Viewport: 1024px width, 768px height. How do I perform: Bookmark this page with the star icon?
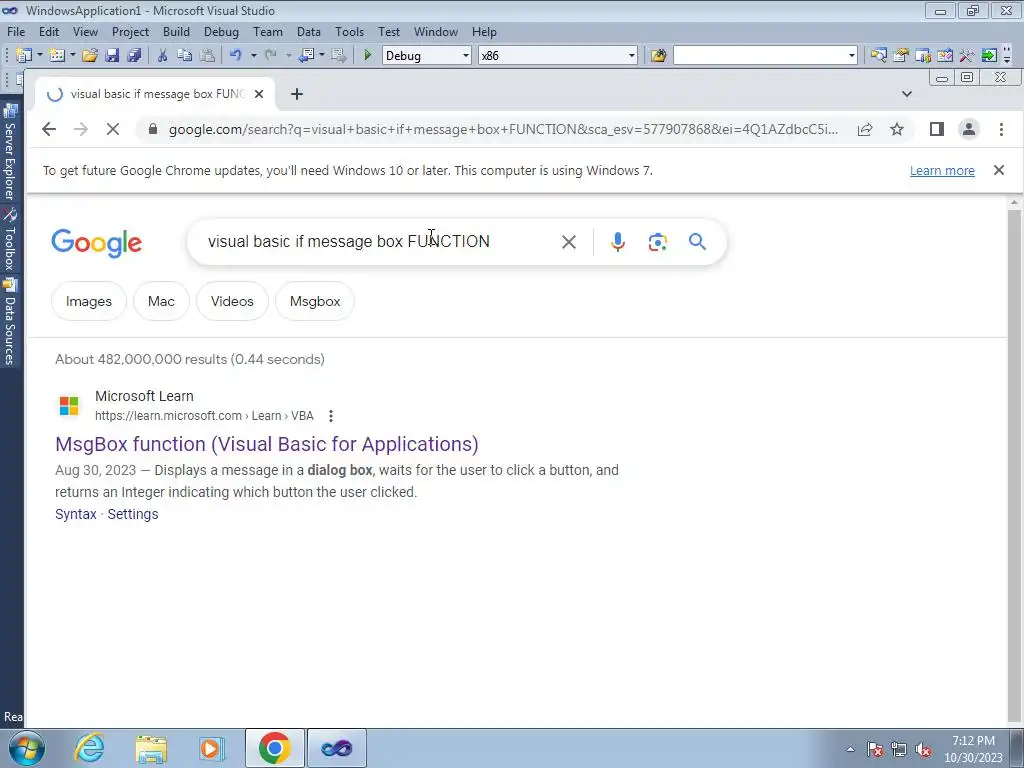[897, 129]
